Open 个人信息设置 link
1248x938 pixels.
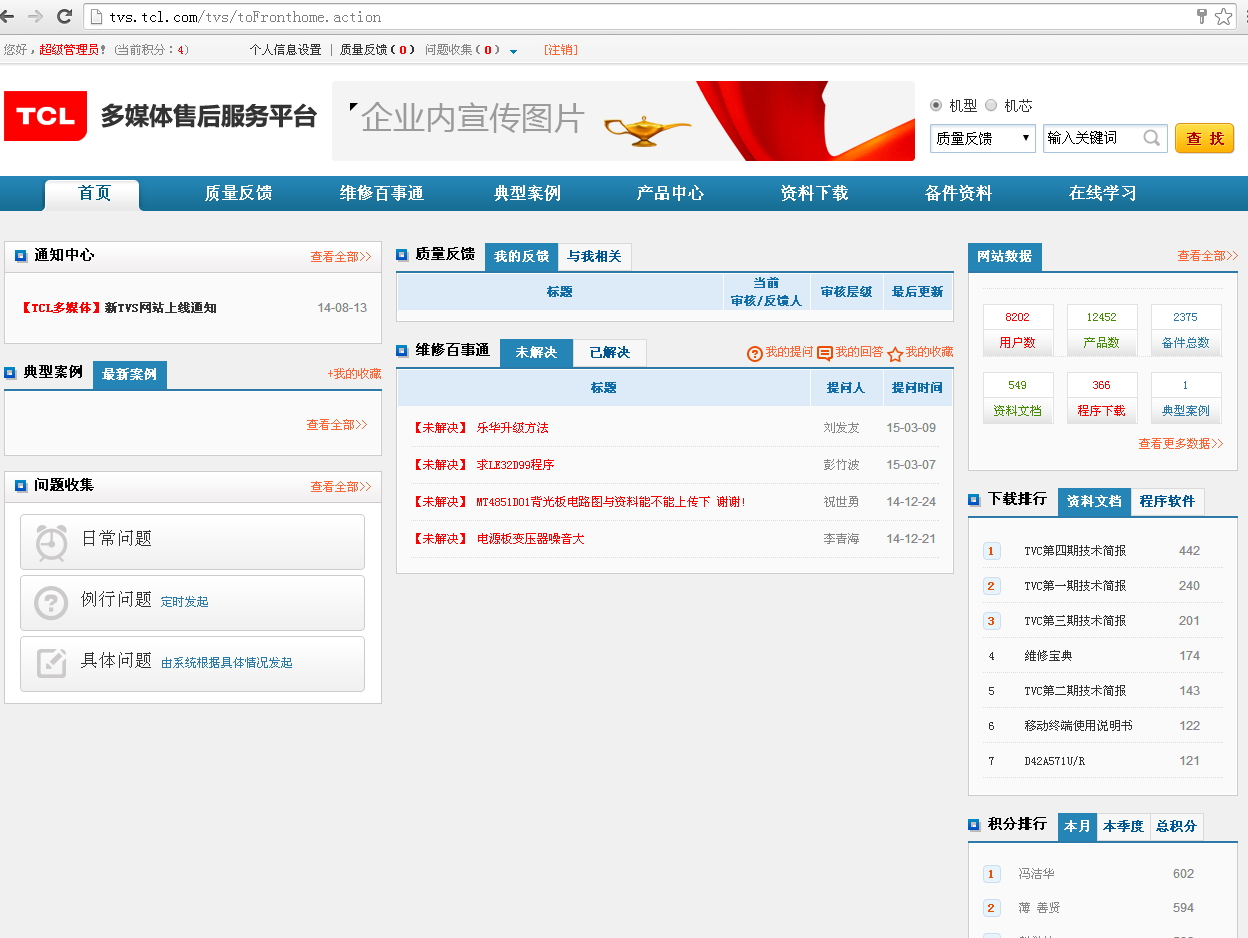click(x=286, y=50)
